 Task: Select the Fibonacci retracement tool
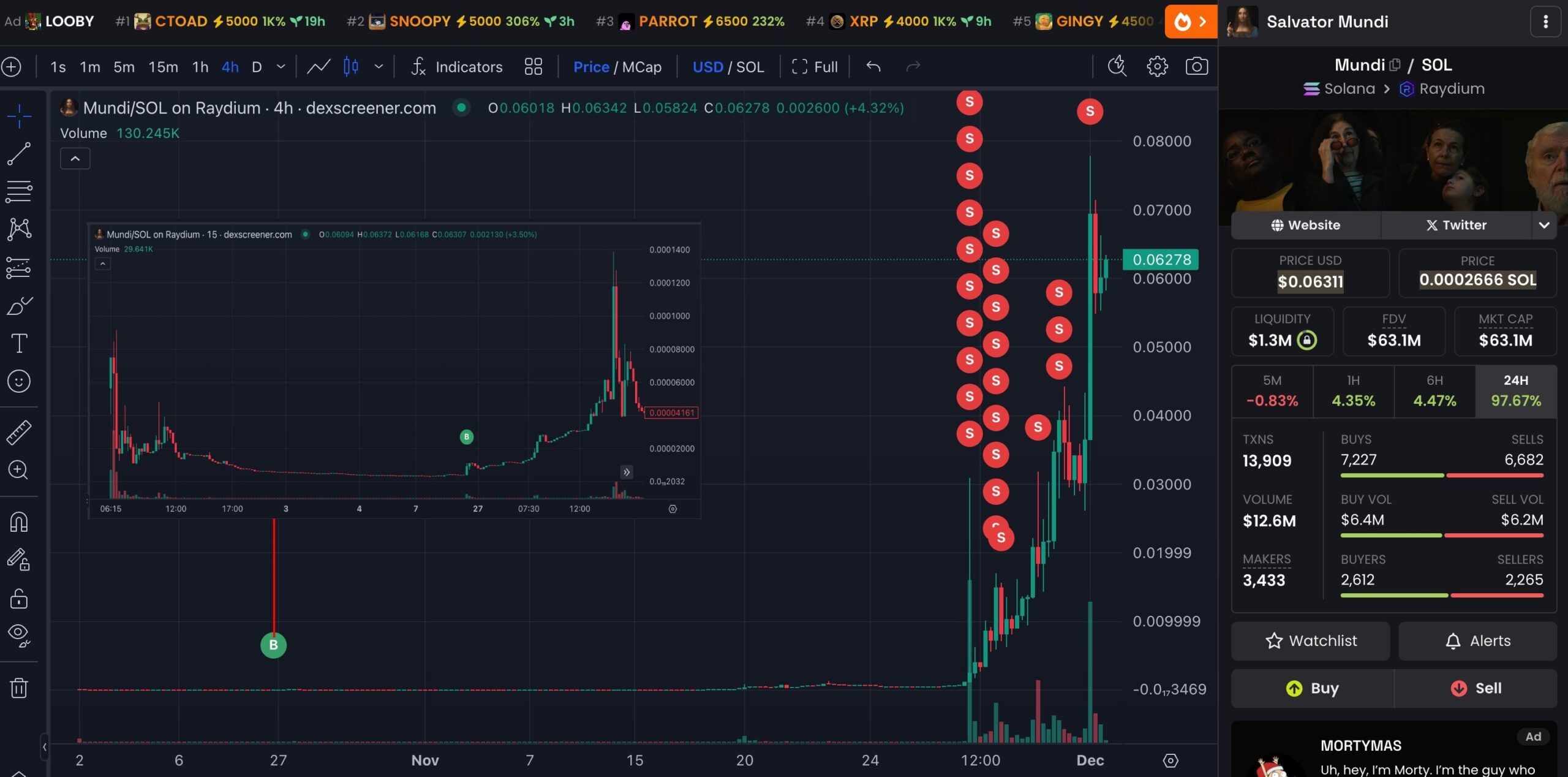(x=19, y=191)
